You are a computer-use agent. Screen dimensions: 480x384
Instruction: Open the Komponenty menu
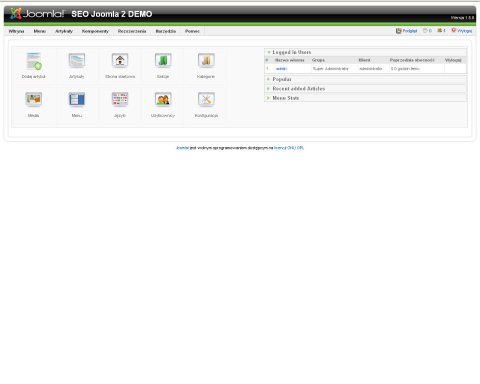(x=95, y=31)
